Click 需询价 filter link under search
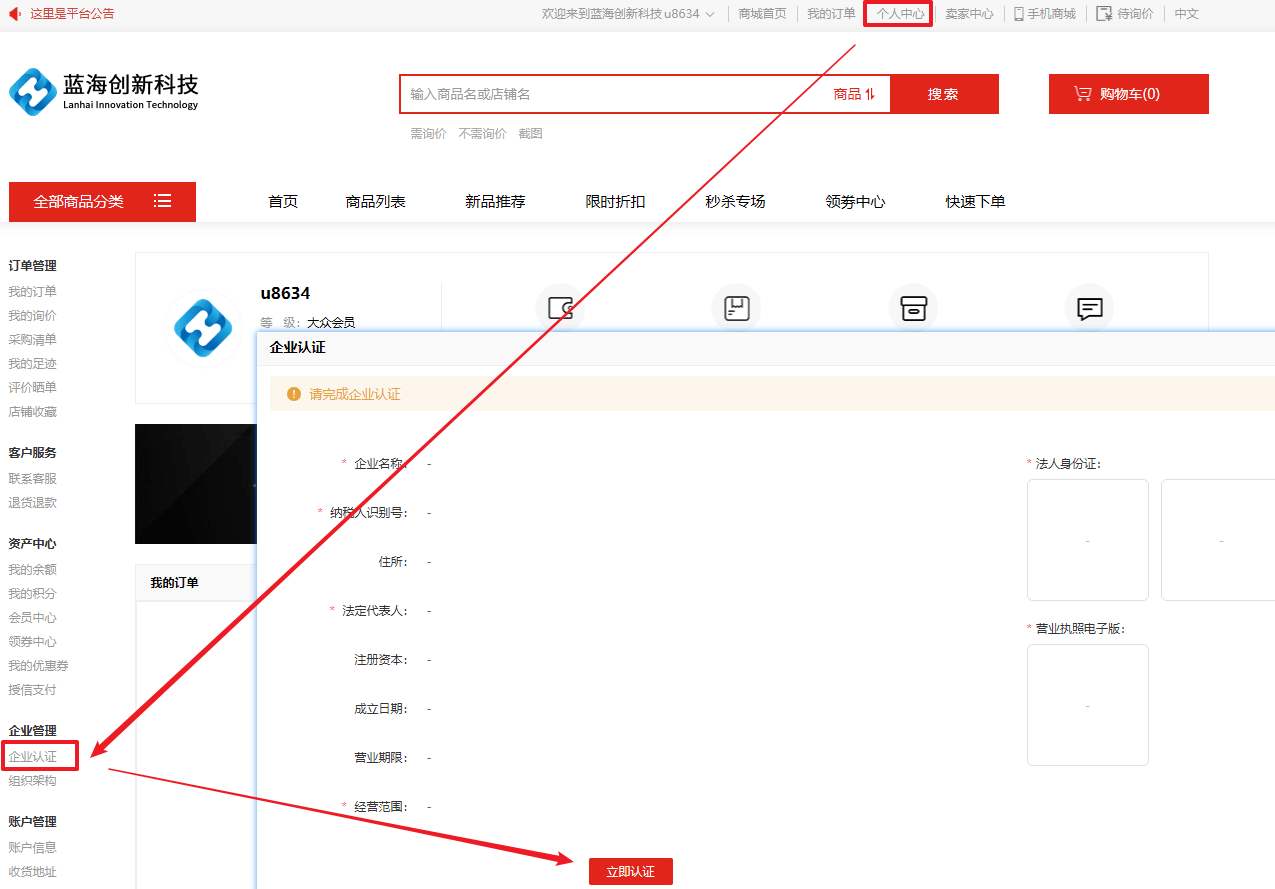This screenshot has height=889, width=1275. (428, 133)
